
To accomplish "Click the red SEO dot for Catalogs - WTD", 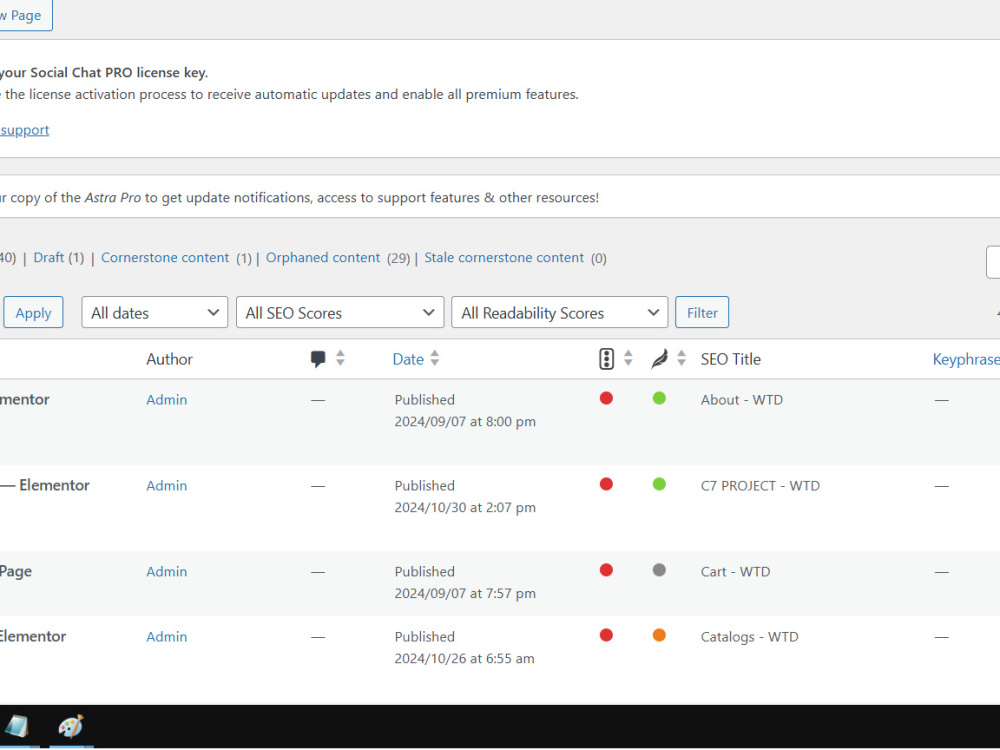I will (x=607, y=635).
